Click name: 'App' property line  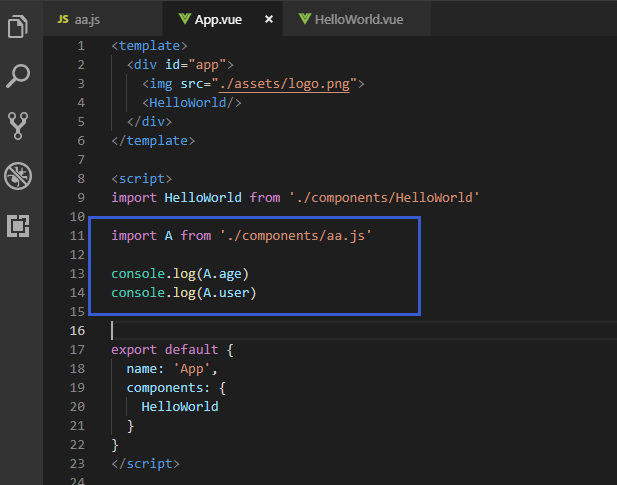[x=172, y=369]
